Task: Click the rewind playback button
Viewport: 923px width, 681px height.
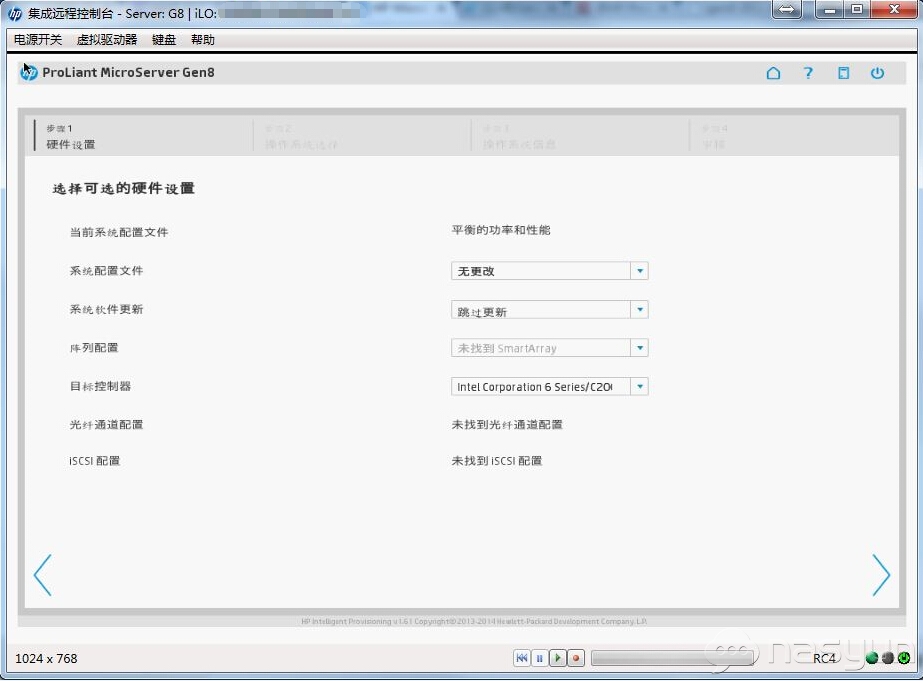Action: coord(522,658)
